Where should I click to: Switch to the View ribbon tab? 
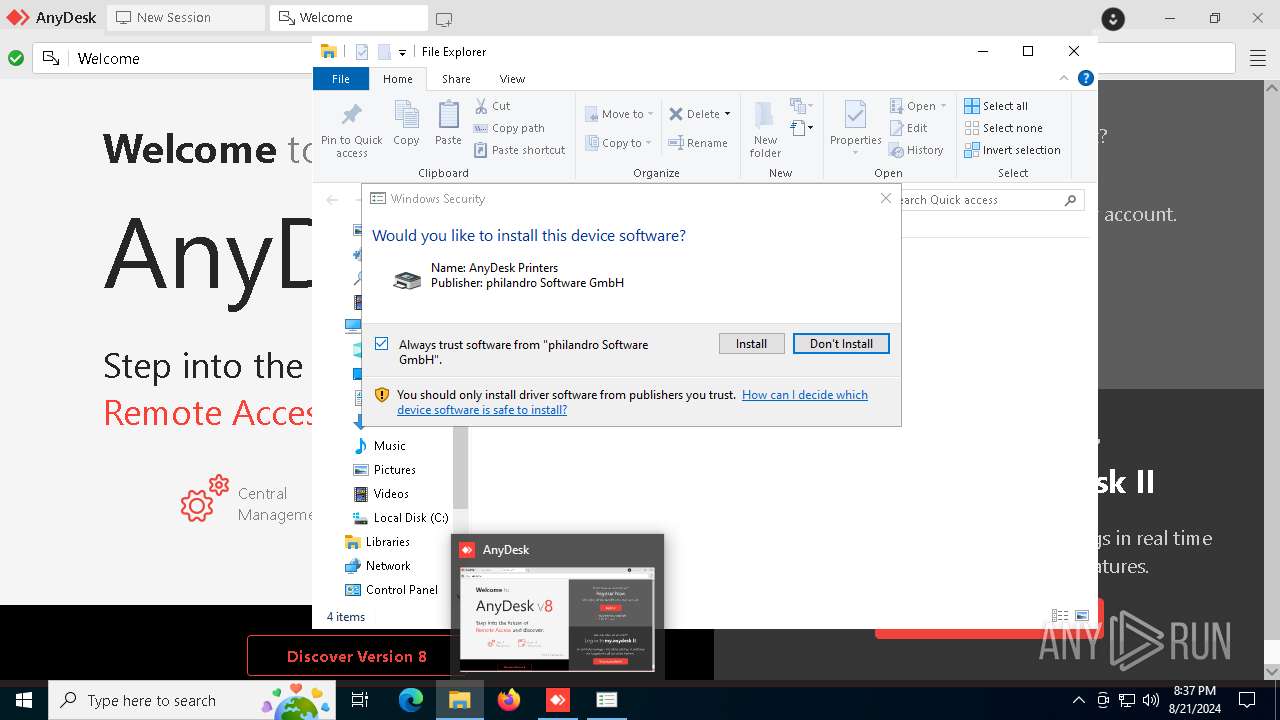[512, 78]
